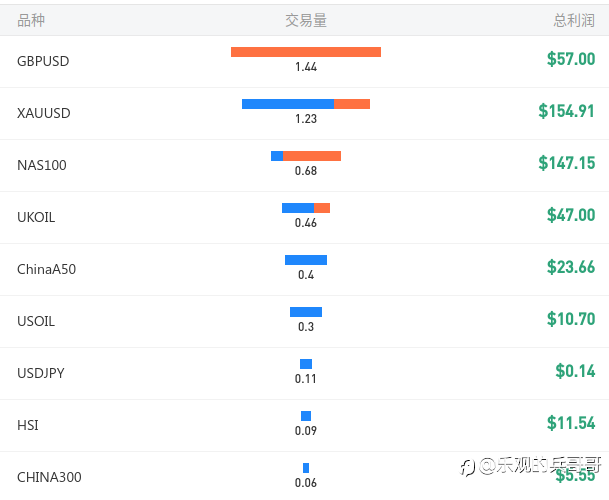Click the orange segment of XAUUSD bar
The width and height of the screenshot is (609, 500).
[x=352, y=104]
